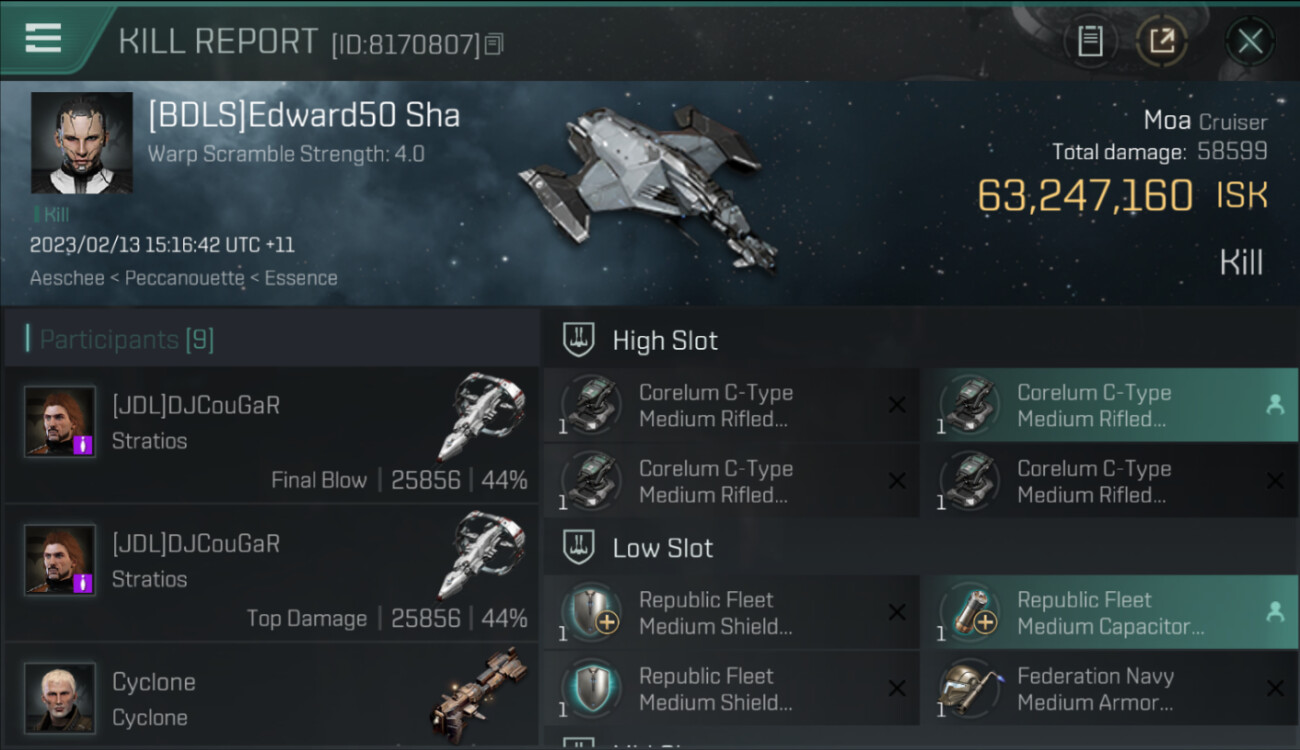Screen dimensions: 1300x750
Task: Collapse the Low Slot section
Action: point(663,548)
